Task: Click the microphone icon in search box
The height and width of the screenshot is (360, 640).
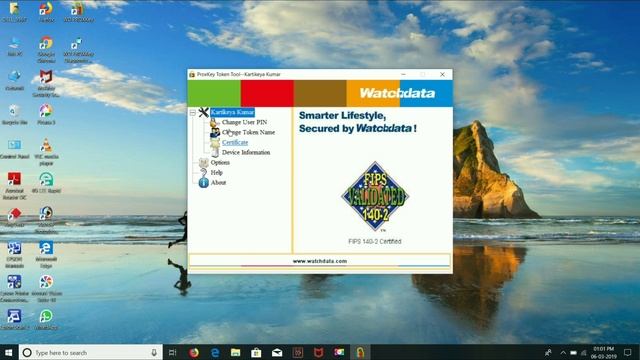Action: pos(154,352)
